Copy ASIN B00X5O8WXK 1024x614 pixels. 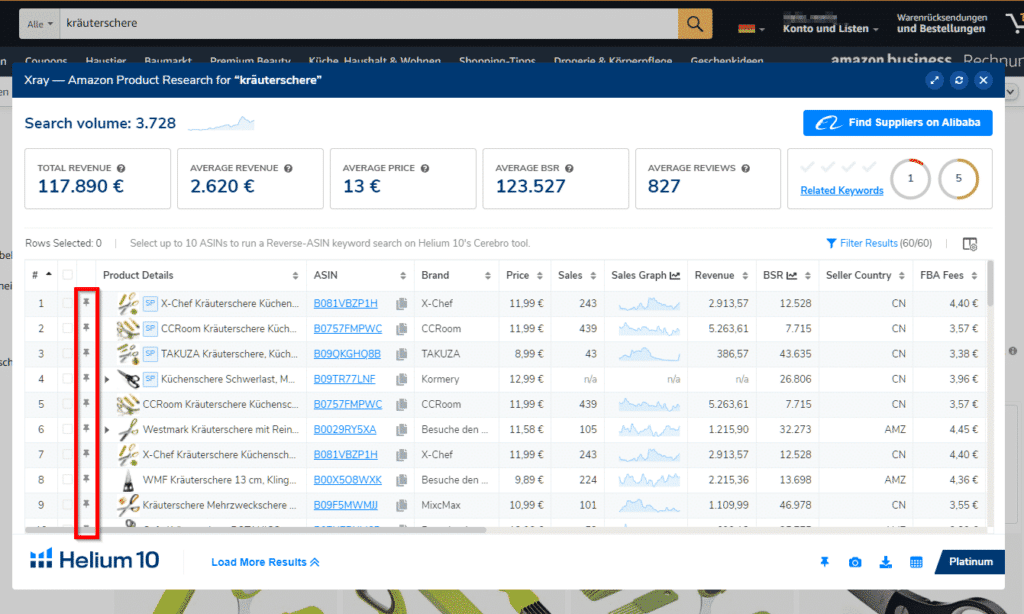[402, 480]
